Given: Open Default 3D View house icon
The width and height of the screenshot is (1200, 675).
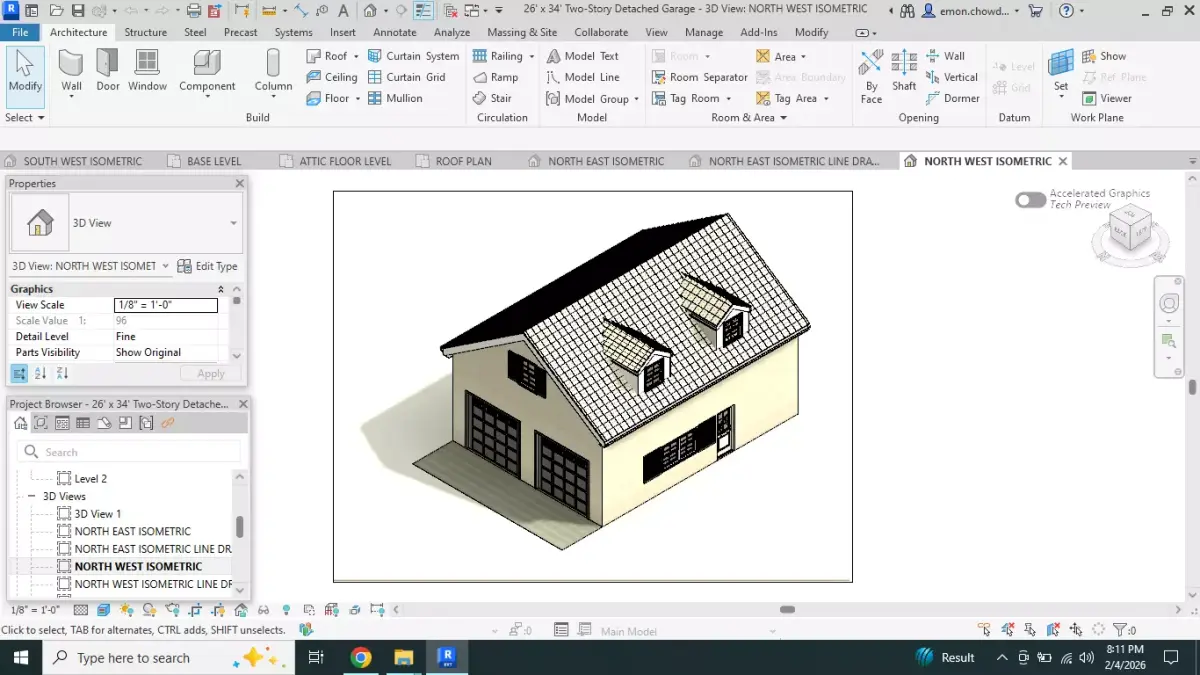Looking at the screenshot, I should (x=370, y=11).
